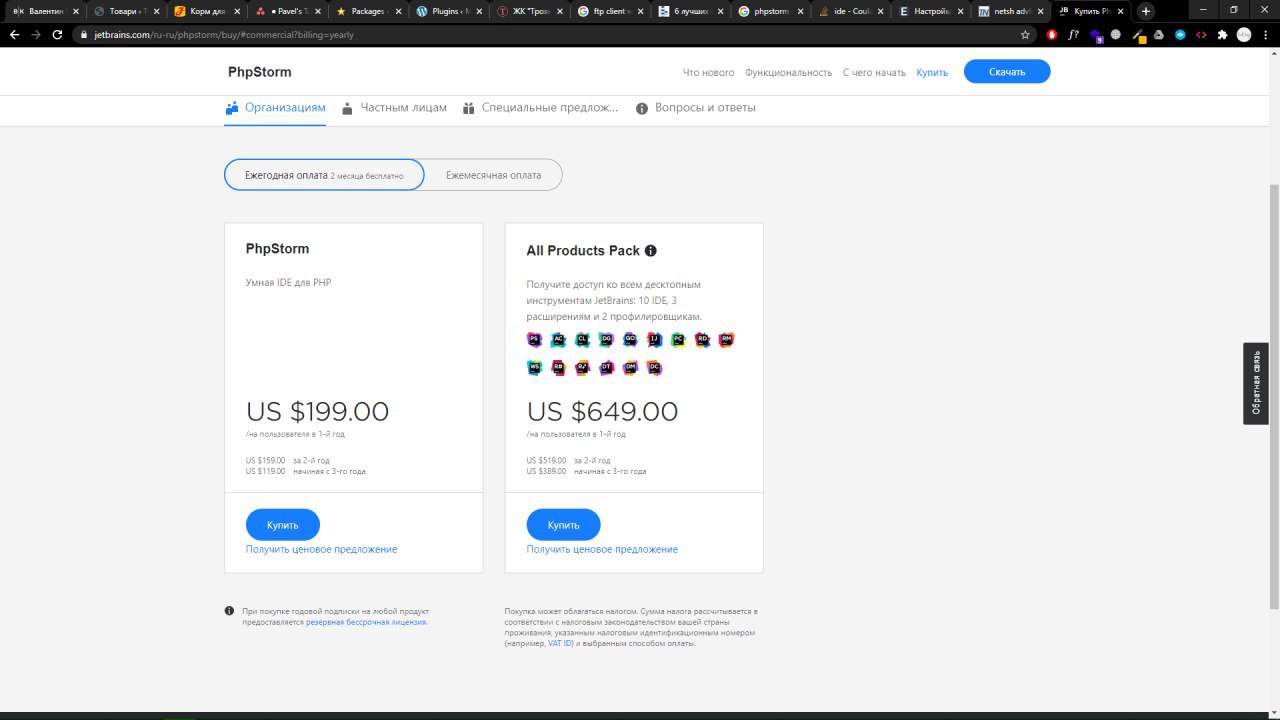Click the WebStorm WS product icon

tap(534, 368)
